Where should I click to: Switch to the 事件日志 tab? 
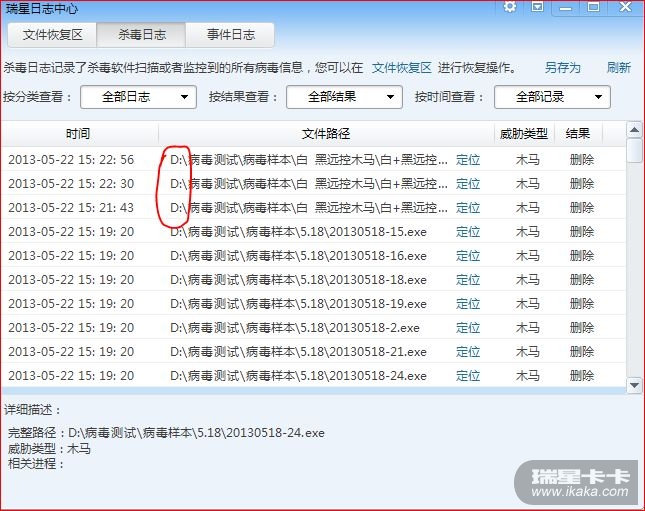pos(230,35)
